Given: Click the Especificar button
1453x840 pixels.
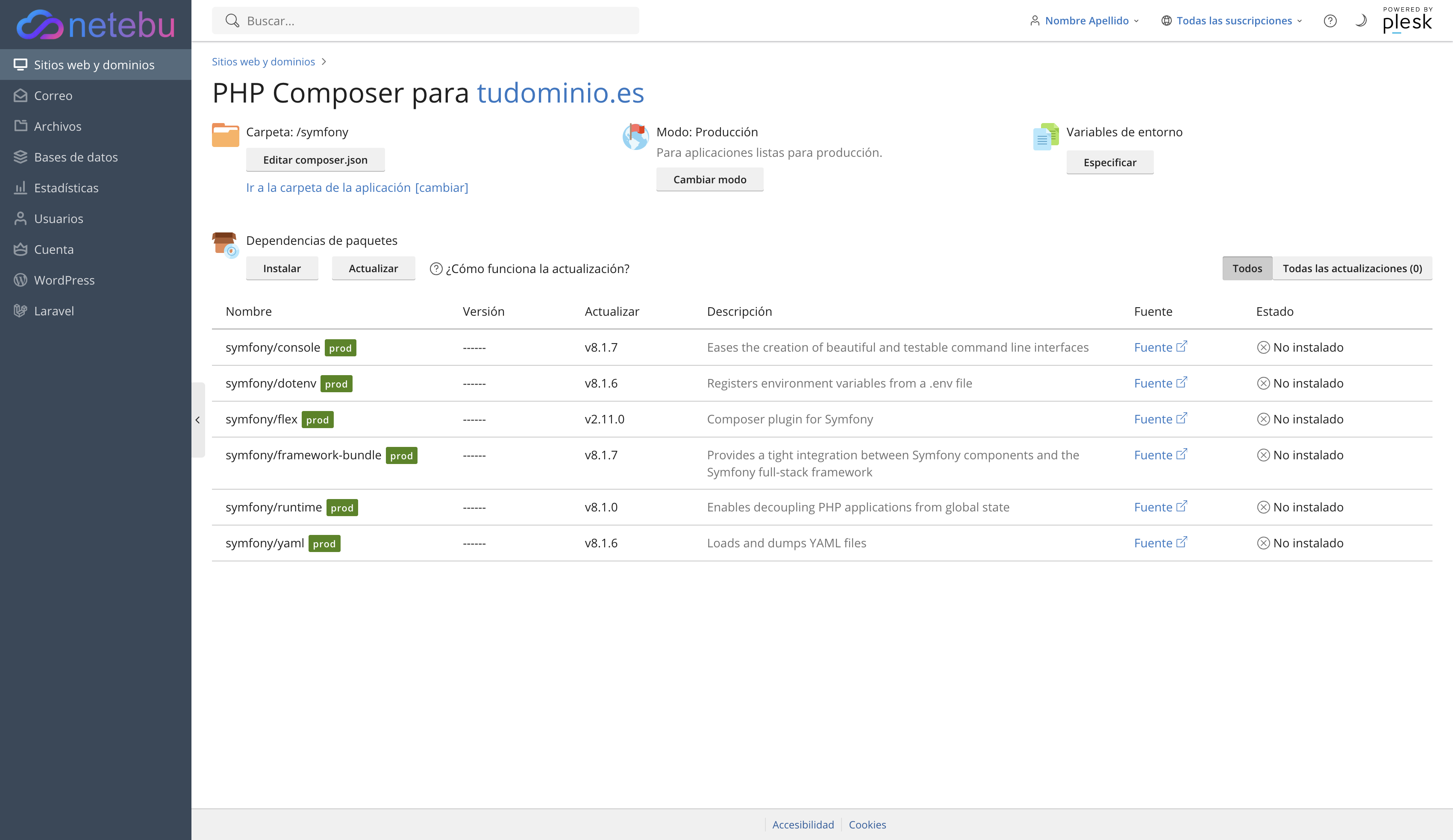Looking at the screenshot, I should [1110, 162].
